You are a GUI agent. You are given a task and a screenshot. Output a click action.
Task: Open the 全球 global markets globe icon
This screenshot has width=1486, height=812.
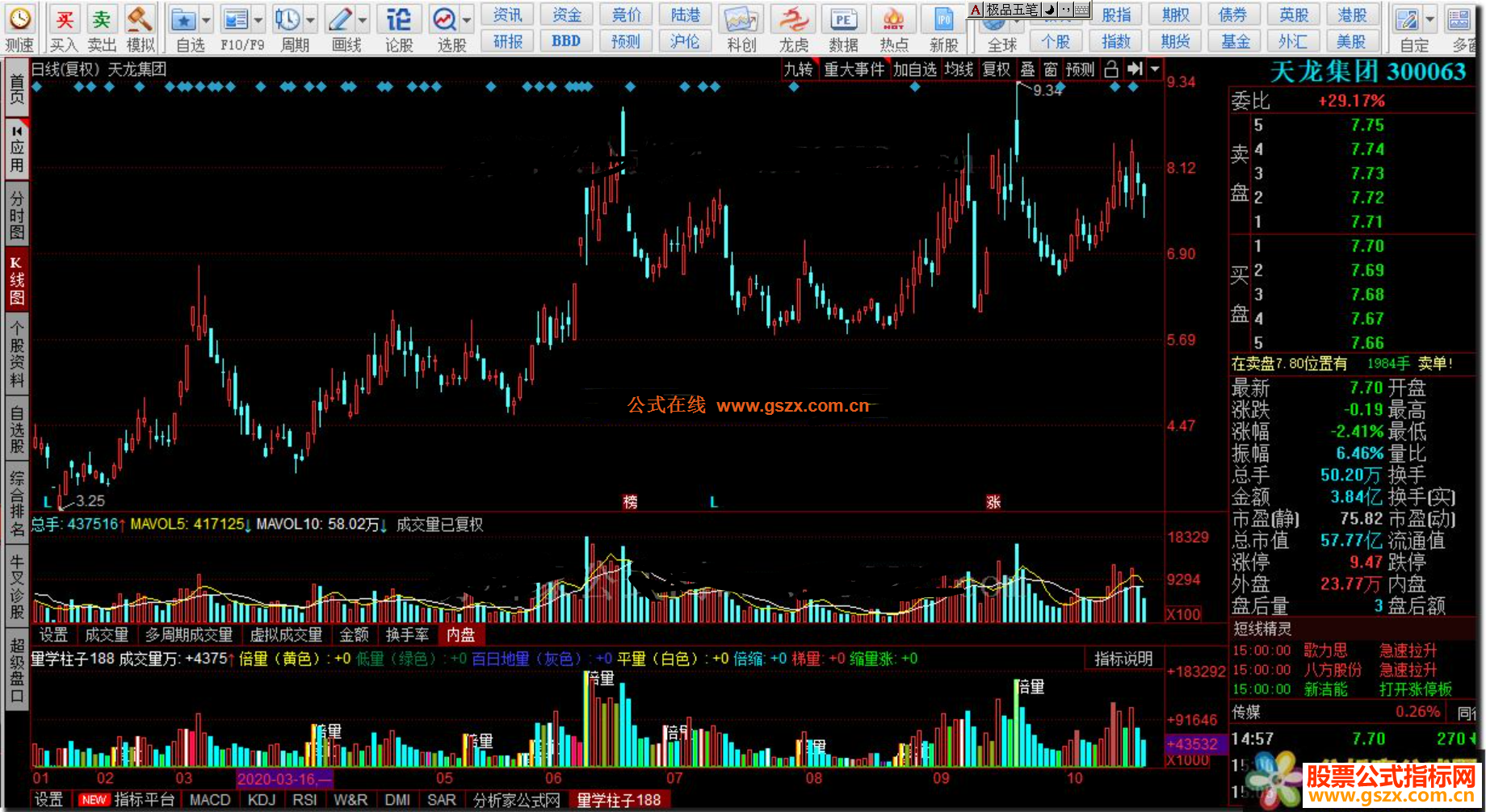pos(994,24)
